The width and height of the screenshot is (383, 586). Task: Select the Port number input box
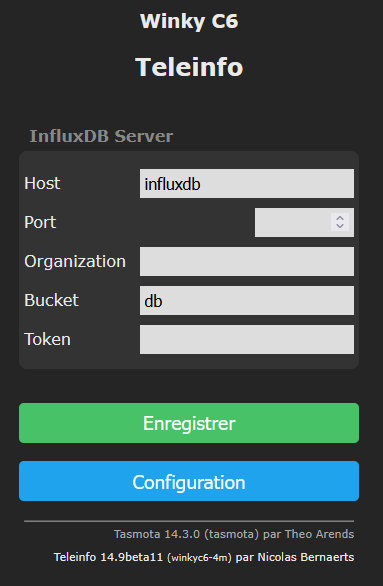tap(304, 222)
